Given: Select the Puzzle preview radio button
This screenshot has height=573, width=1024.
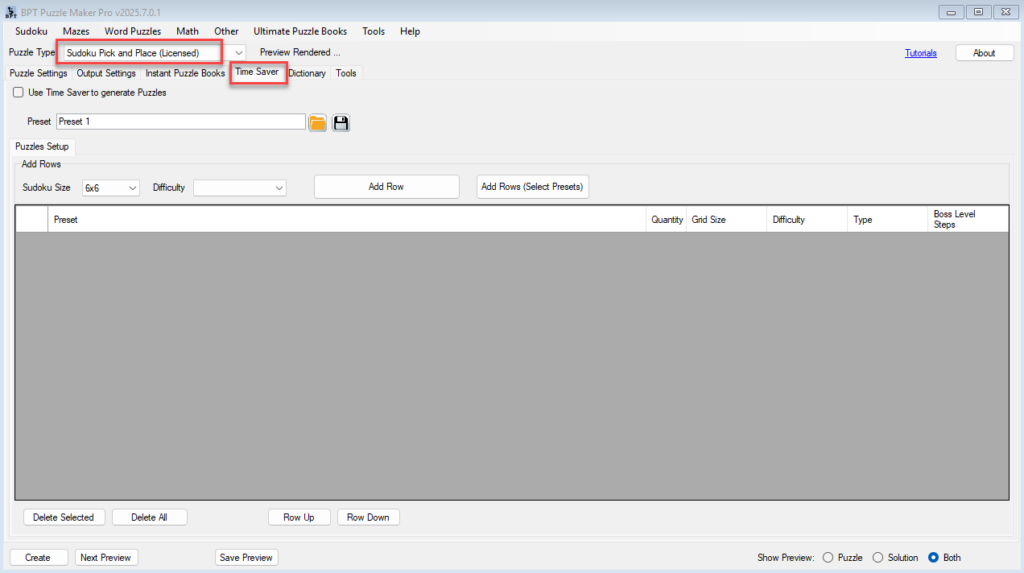Looking at the screenshot, I should pyautogui.click(x=828, y=557).
